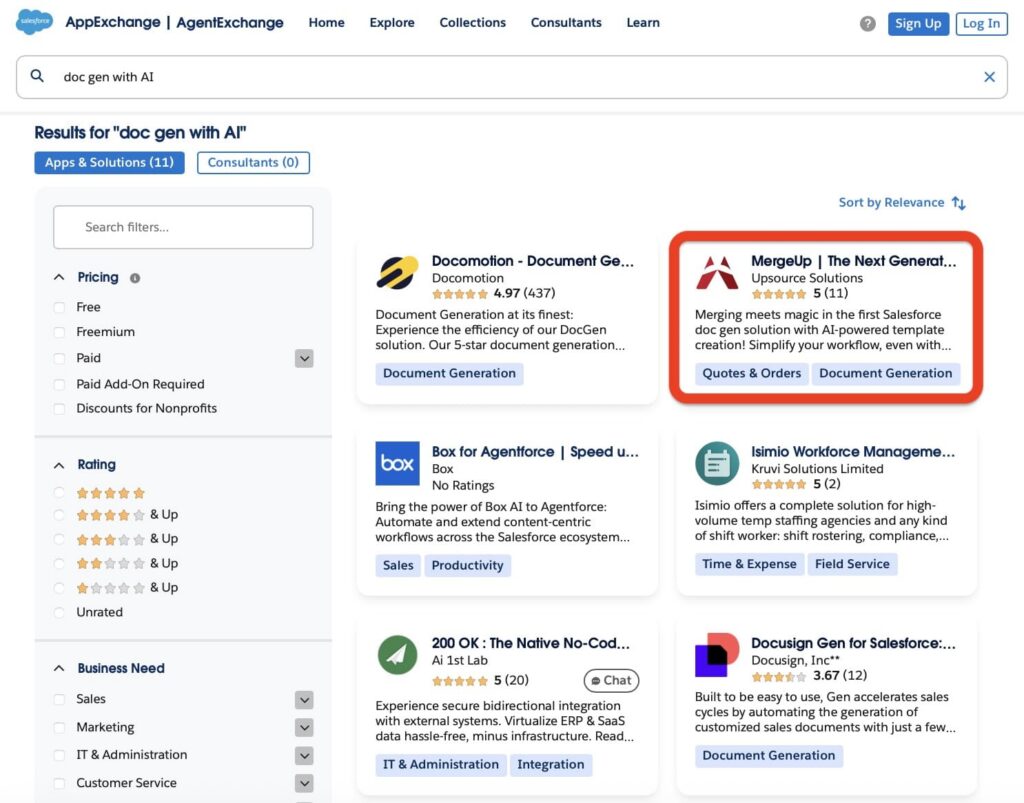1024x803 pixels.
Task: Check the Free pricing filter
Action: point(59,307)
